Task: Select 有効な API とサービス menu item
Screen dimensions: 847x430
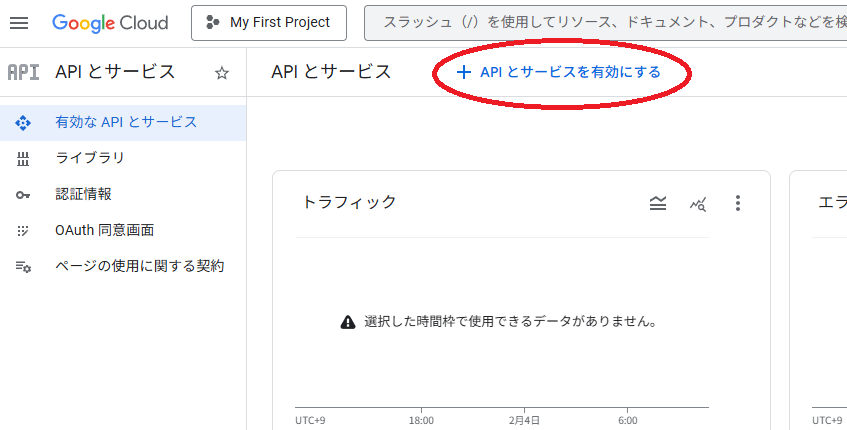Action: click(123, 123)
